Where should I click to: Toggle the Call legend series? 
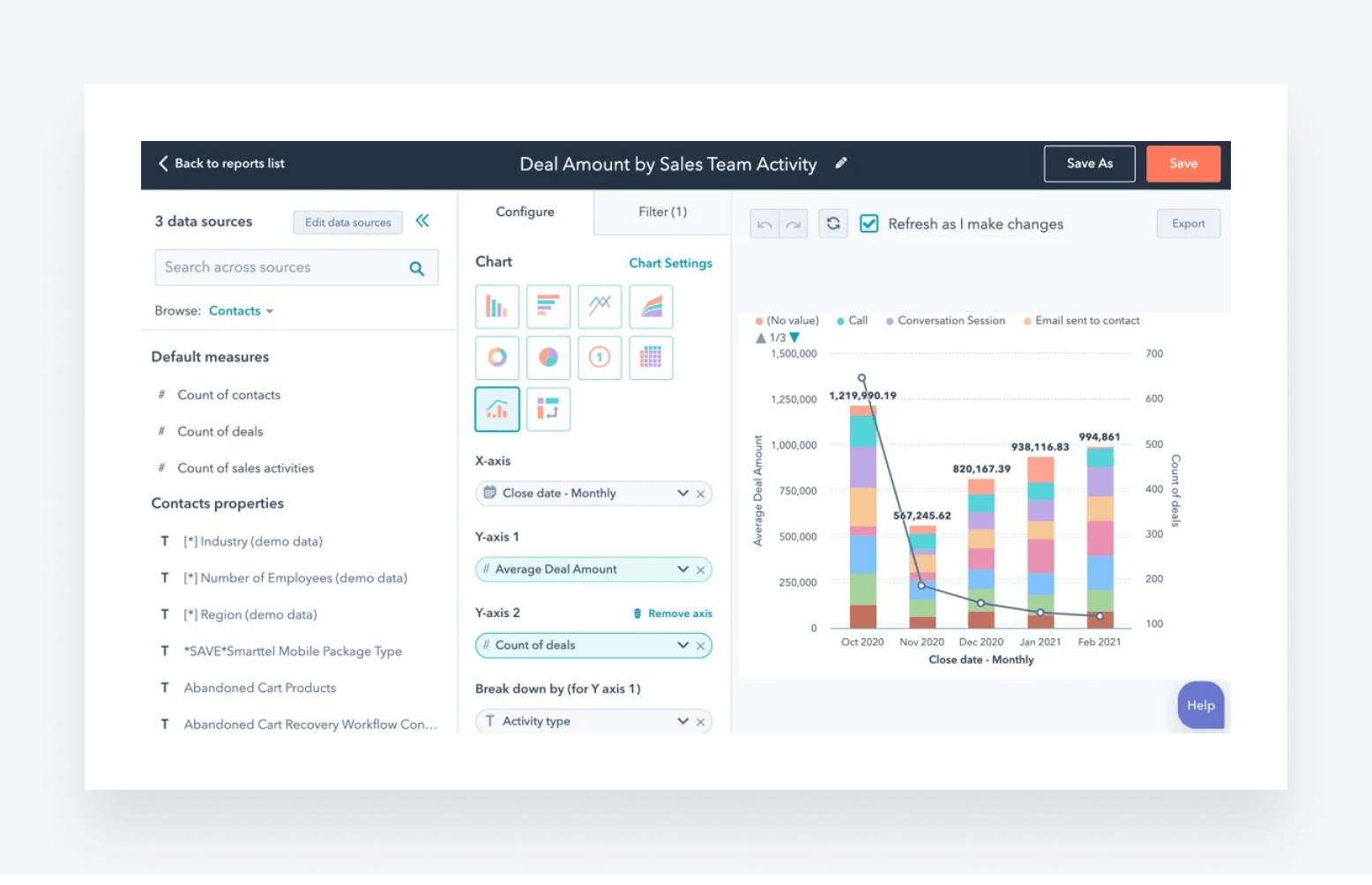(x=853, y=321)
